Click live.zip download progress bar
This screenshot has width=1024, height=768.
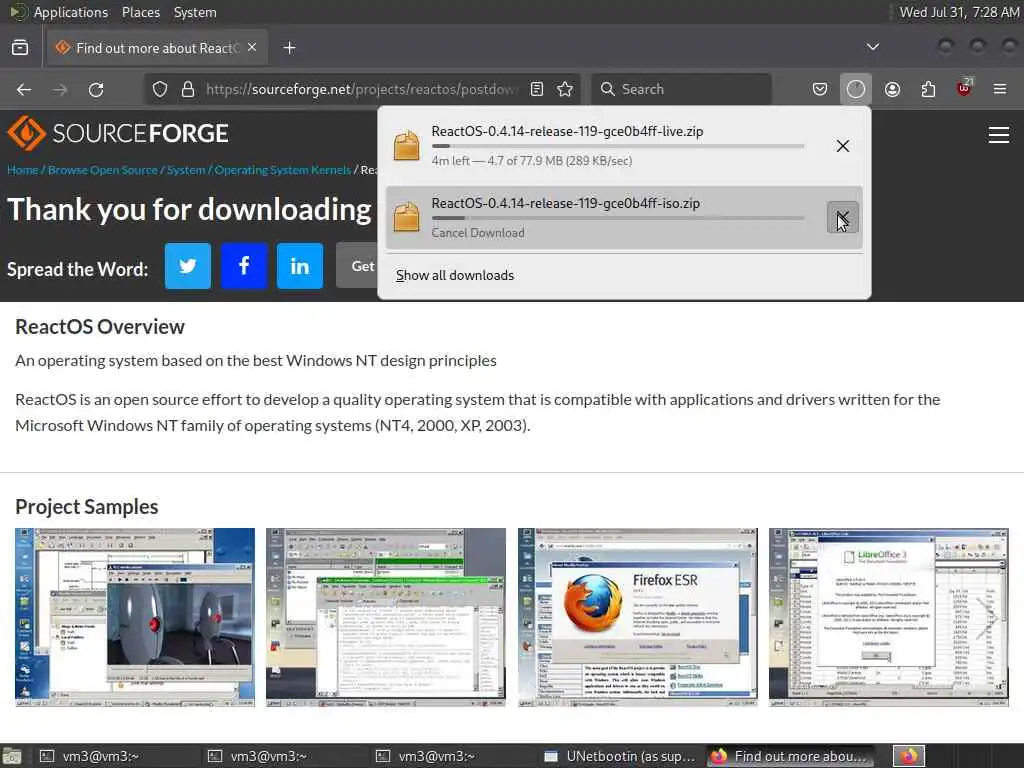point(618,146)
